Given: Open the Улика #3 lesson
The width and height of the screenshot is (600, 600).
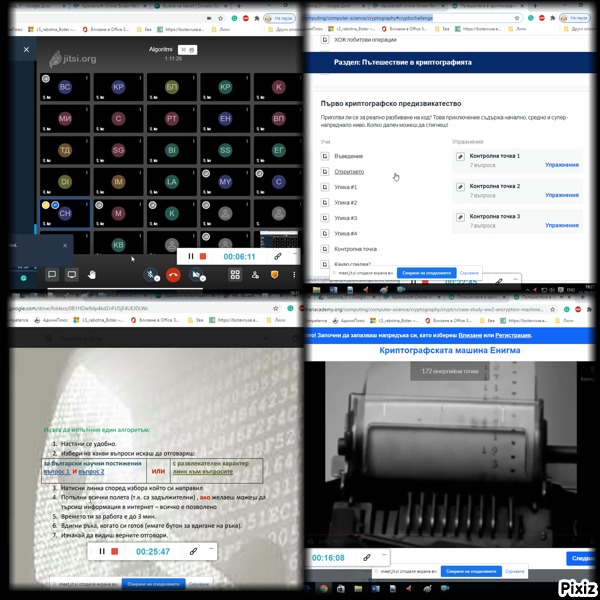Looking at the screenshot, I should coord(345,218).
